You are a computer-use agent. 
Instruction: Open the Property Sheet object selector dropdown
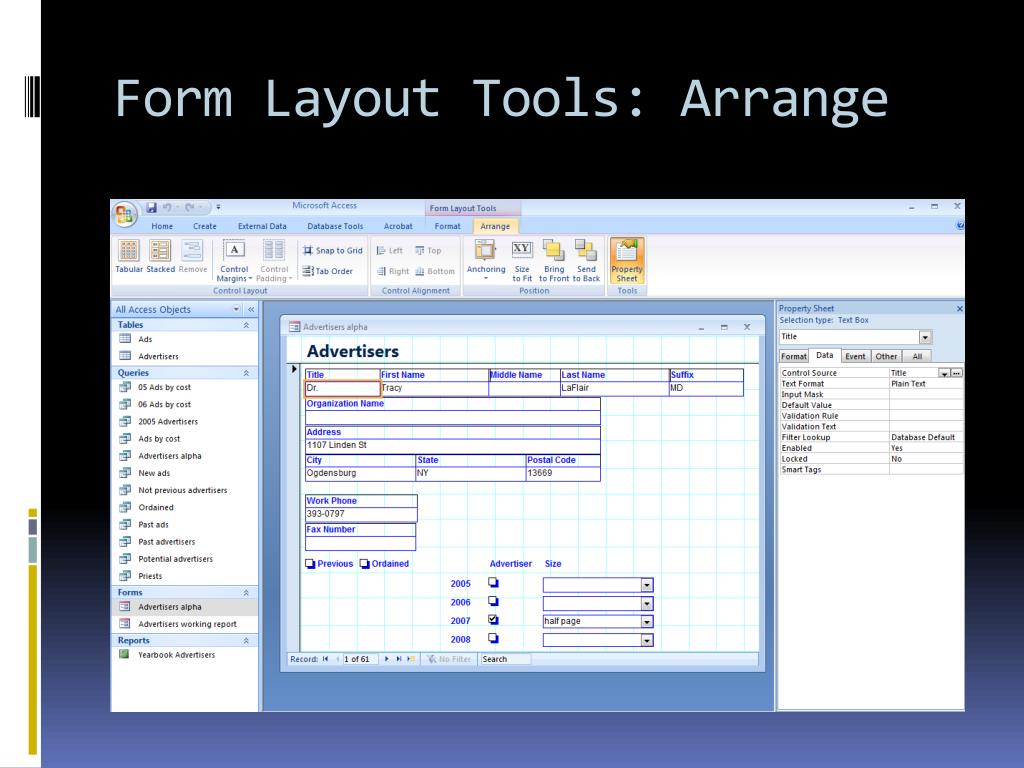[925, 337]
